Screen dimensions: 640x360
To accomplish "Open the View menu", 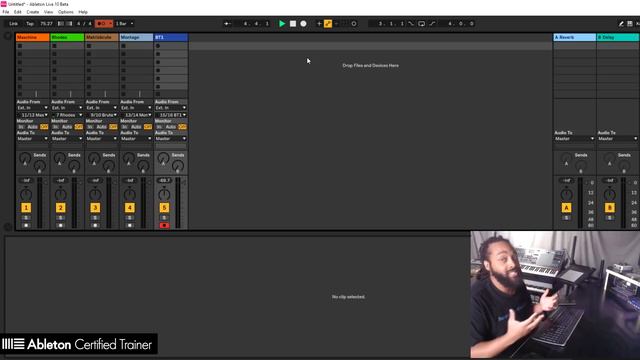I will 48,12.
